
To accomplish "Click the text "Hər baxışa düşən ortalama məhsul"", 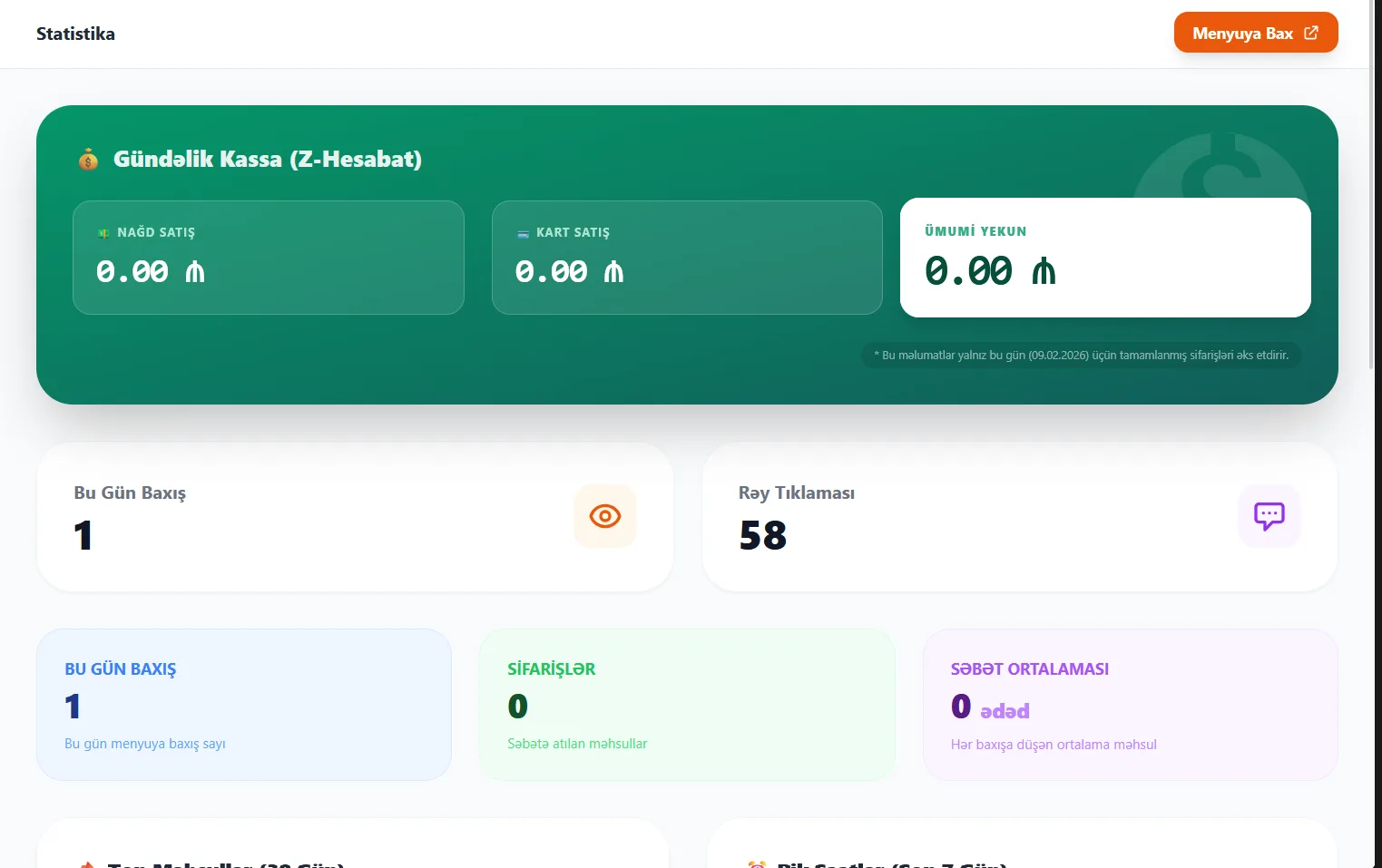I will point(1054,745).
